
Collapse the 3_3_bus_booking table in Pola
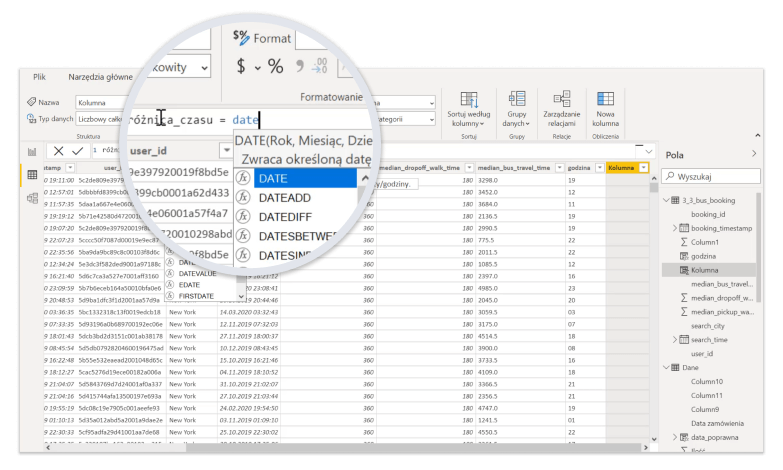(667, 200)
